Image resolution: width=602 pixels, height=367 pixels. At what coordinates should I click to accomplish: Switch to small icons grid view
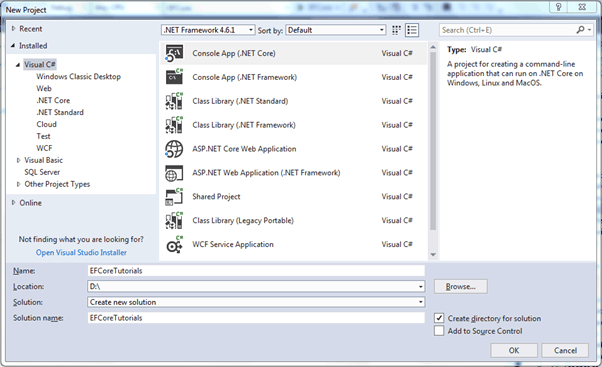point(396,30)
